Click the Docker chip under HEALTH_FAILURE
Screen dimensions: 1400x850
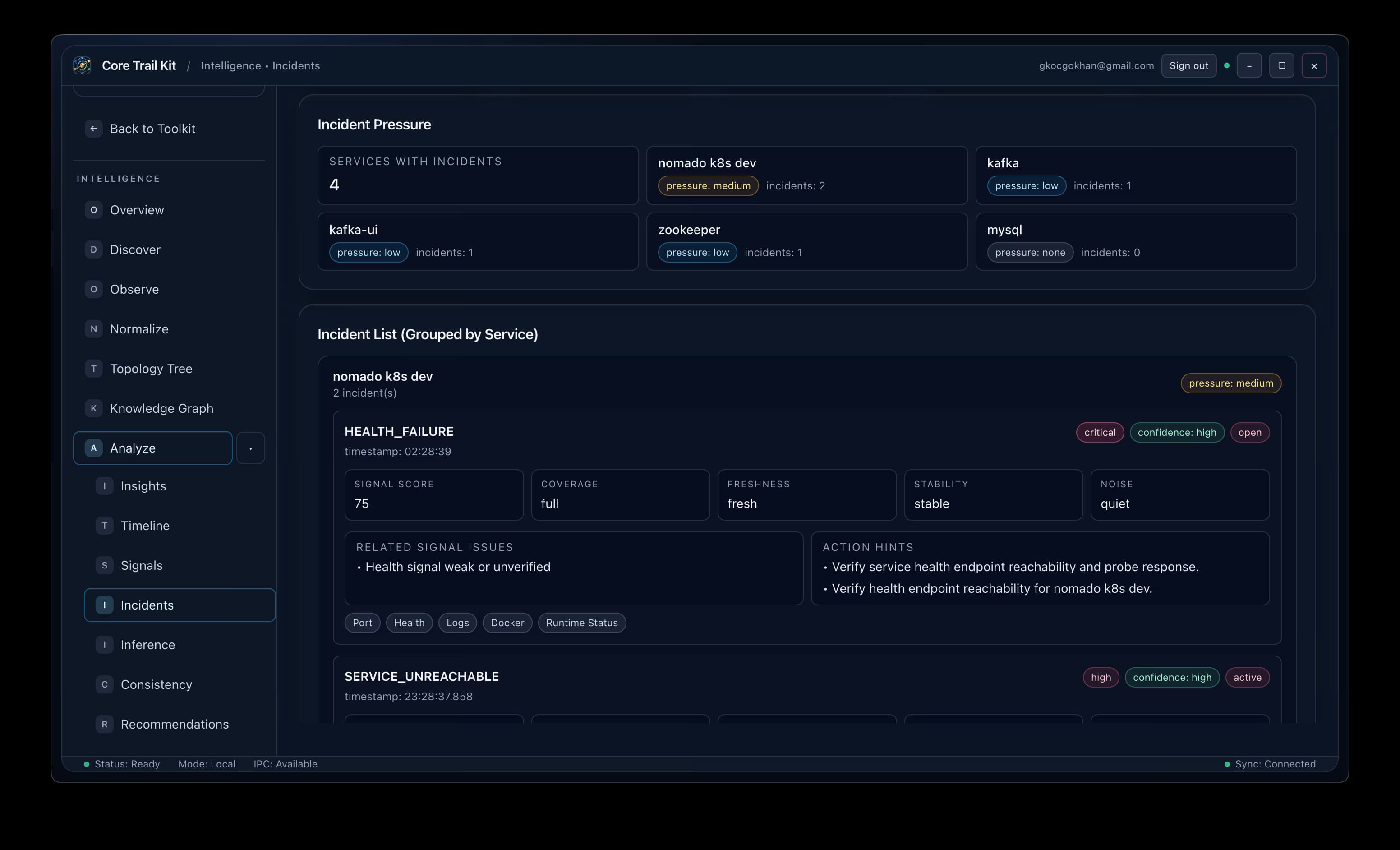pos(507,623)
